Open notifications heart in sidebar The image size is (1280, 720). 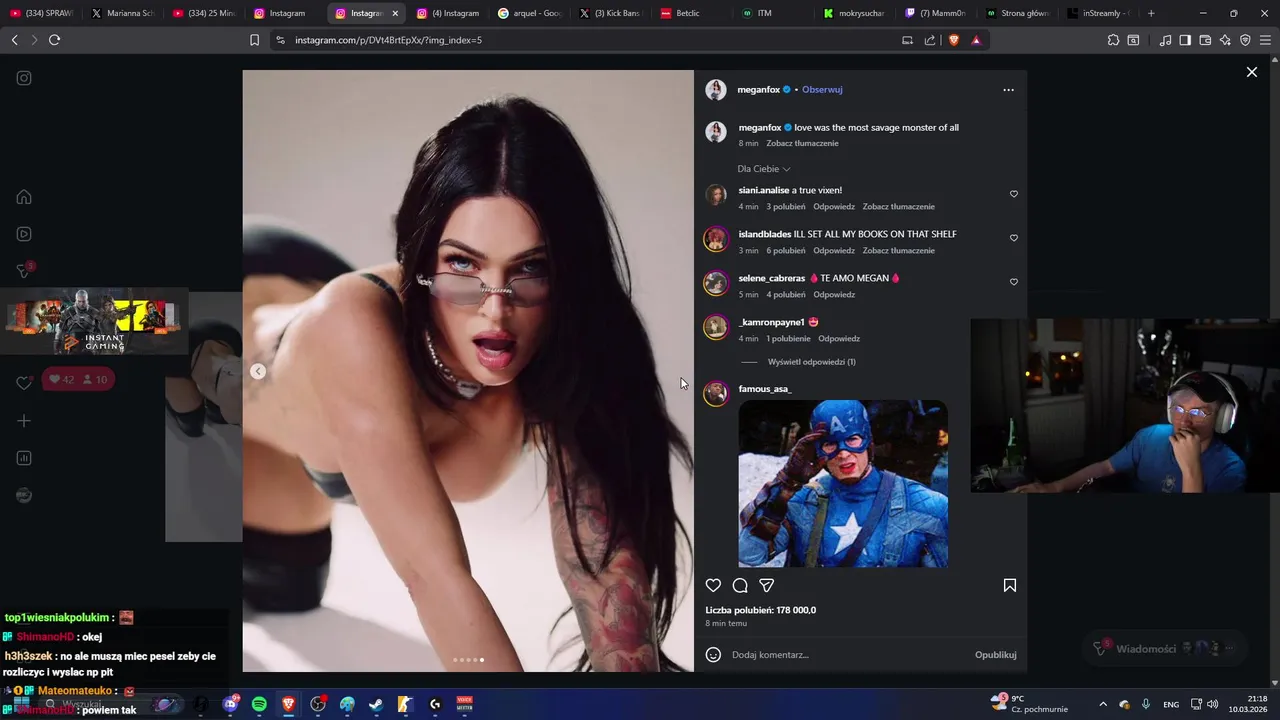24,383
